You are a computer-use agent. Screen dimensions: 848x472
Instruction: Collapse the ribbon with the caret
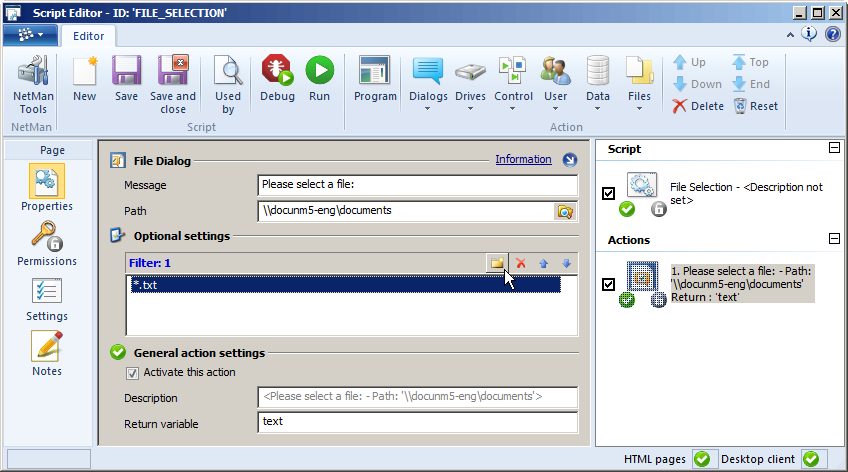pyautogui.click(x=790, y=35)
